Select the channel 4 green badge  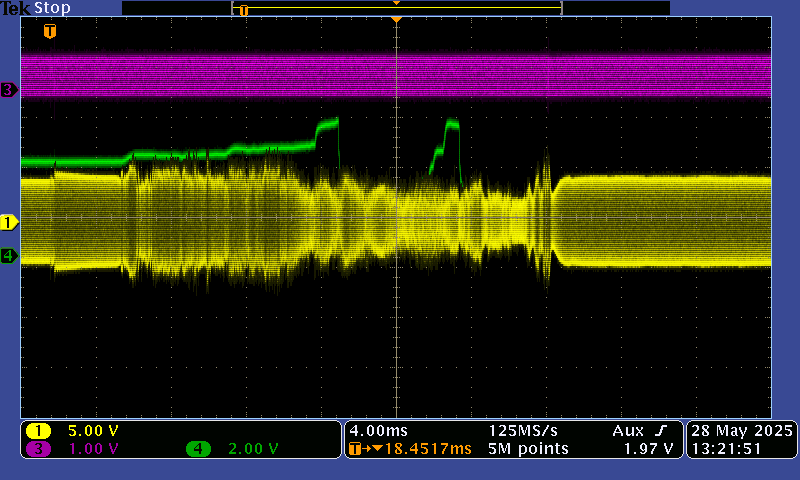click(x=198, y=449)
